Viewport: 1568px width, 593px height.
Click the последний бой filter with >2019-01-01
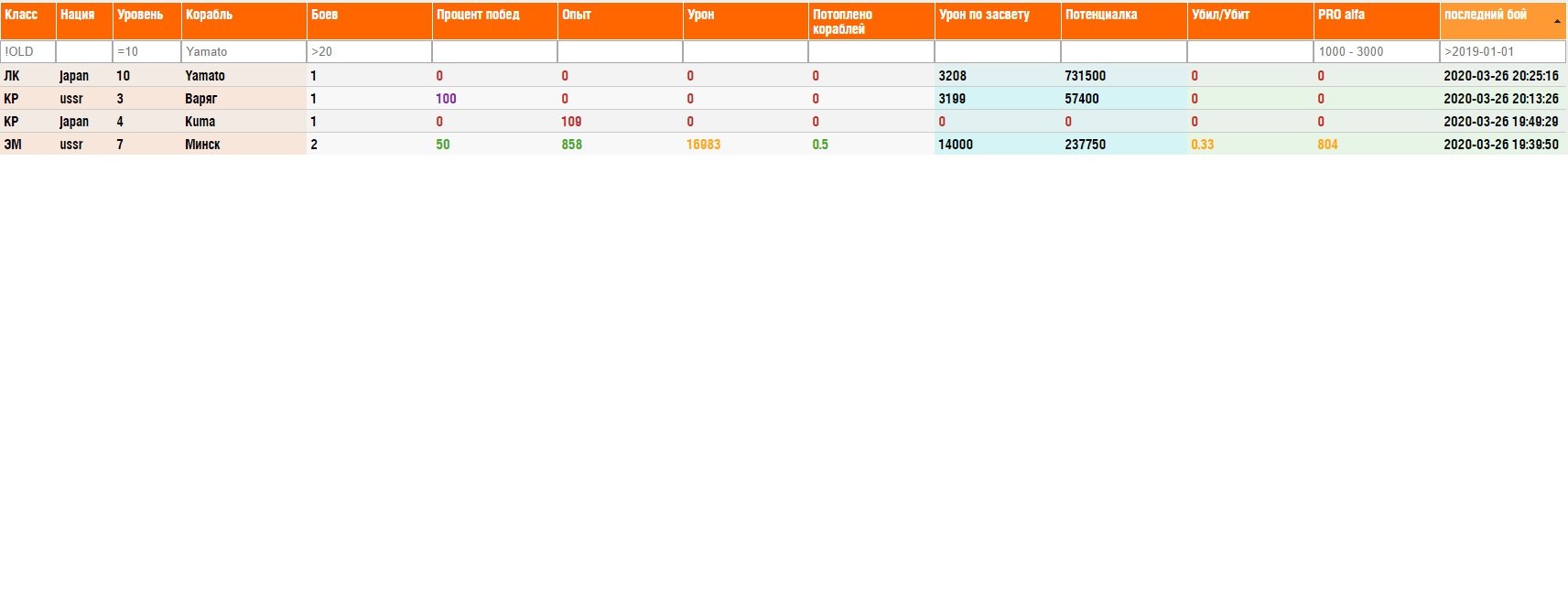(x=1502, y=52)
